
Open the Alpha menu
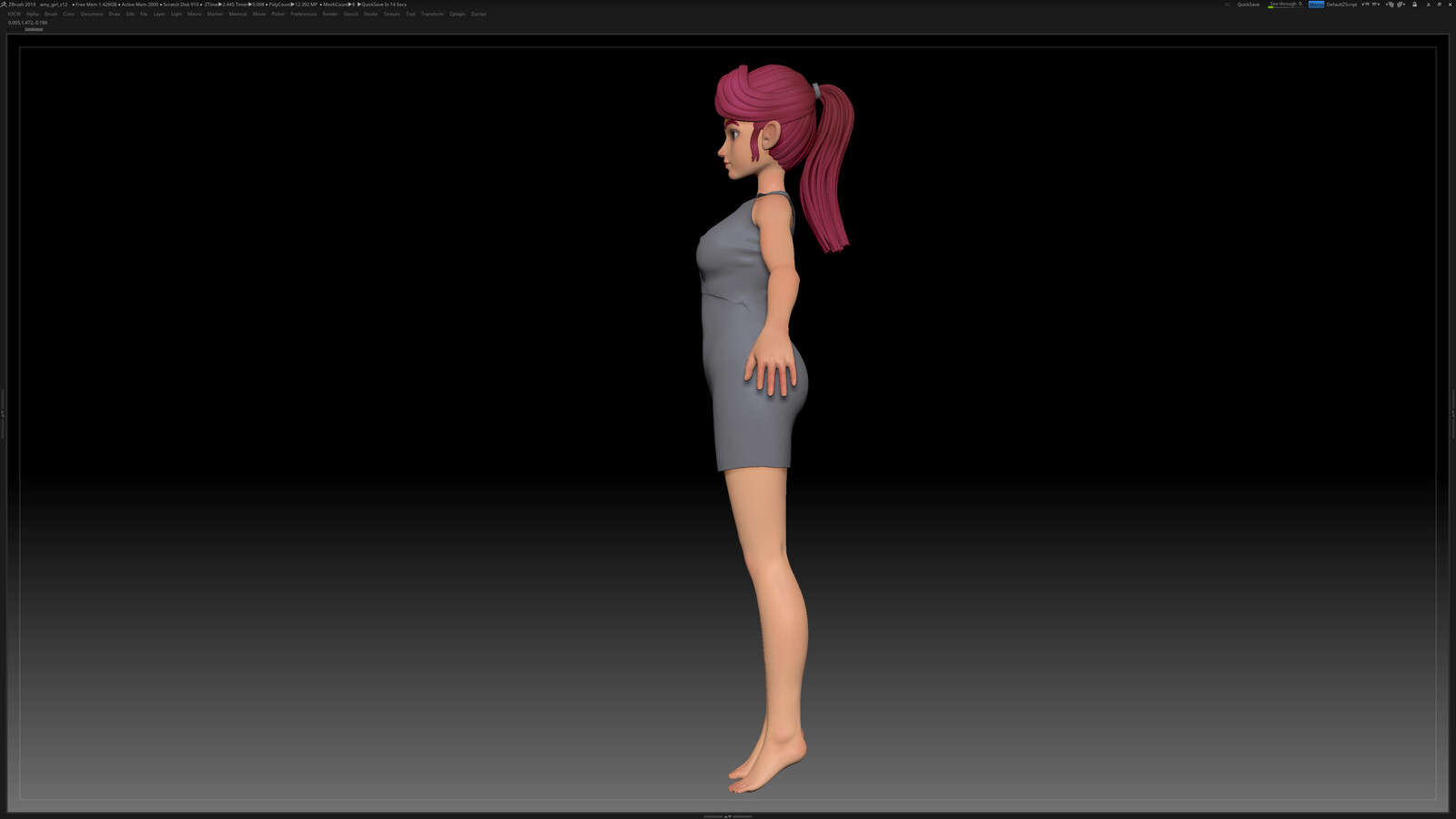point(33,14)
